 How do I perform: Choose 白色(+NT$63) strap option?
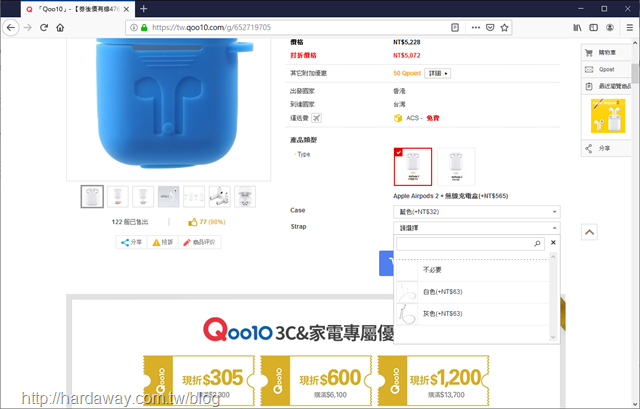click(x=473, y=292)
